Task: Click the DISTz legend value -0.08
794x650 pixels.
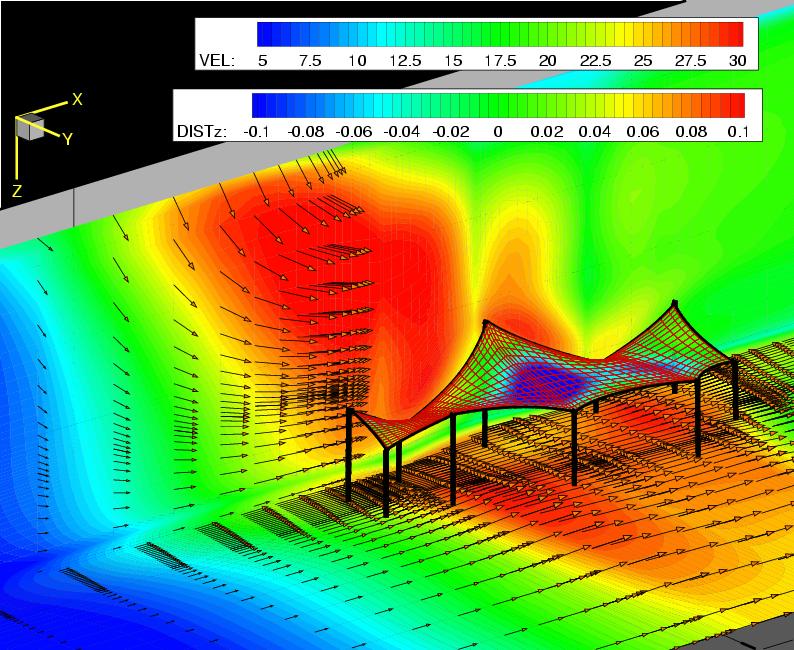Action: [305, 132]
